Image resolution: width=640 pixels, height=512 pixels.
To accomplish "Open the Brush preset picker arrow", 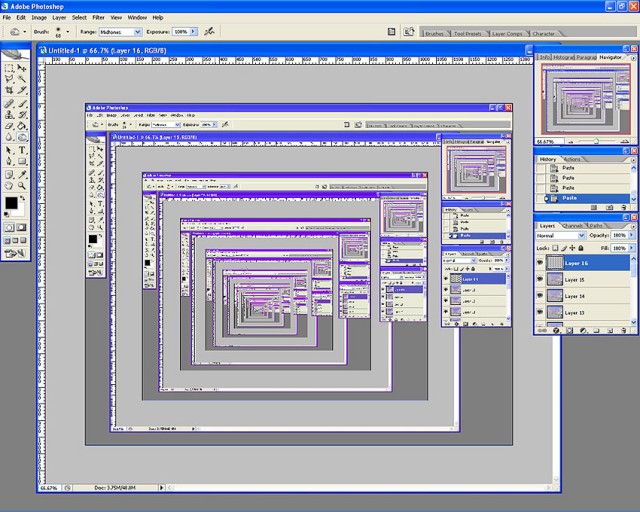I will (67, 32).
